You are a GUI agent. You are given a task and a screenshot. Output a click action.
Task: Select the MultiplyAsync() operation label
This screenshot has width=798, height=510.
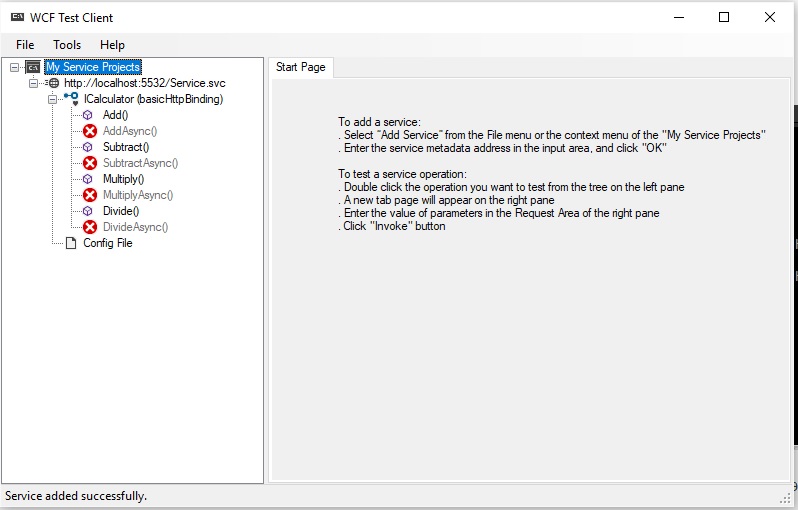(x=138, y=195)
